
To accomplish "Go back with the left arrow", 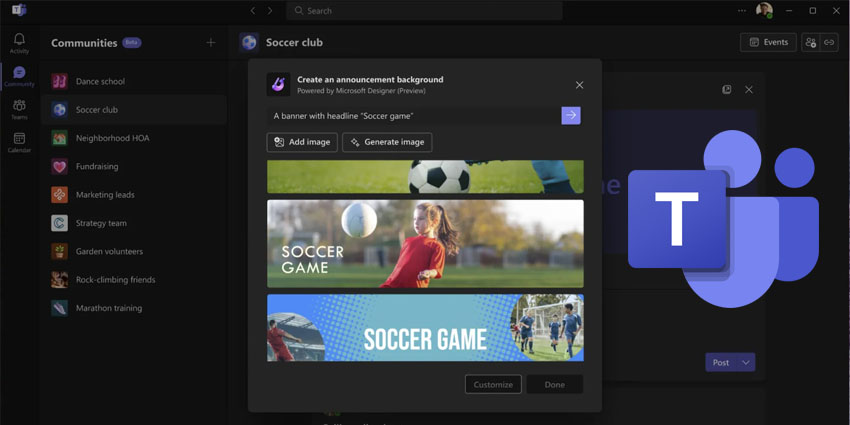I will click(x=253, y=10).
